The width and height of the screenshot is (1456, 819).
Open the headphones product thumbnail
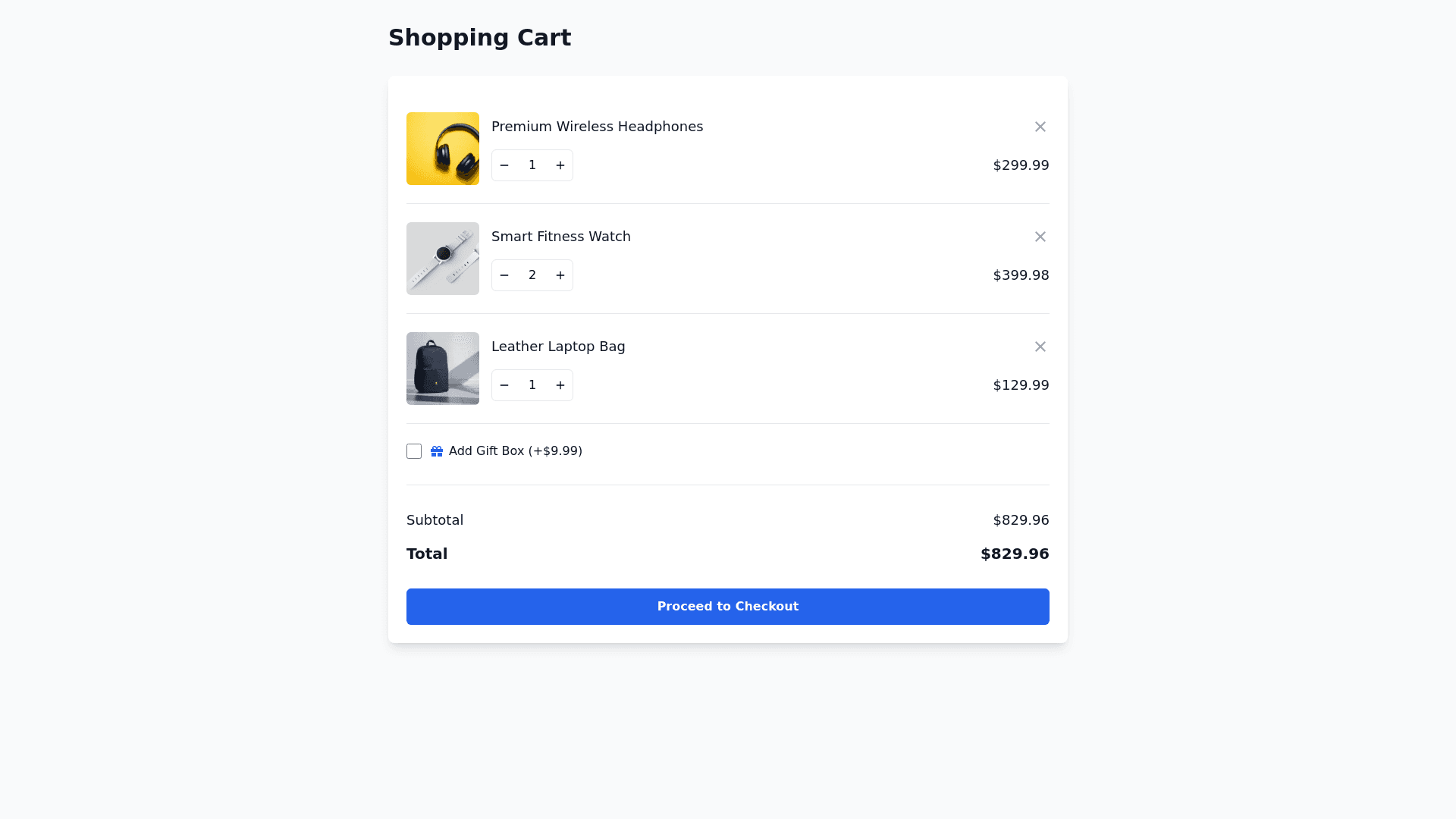pos(443,149)
